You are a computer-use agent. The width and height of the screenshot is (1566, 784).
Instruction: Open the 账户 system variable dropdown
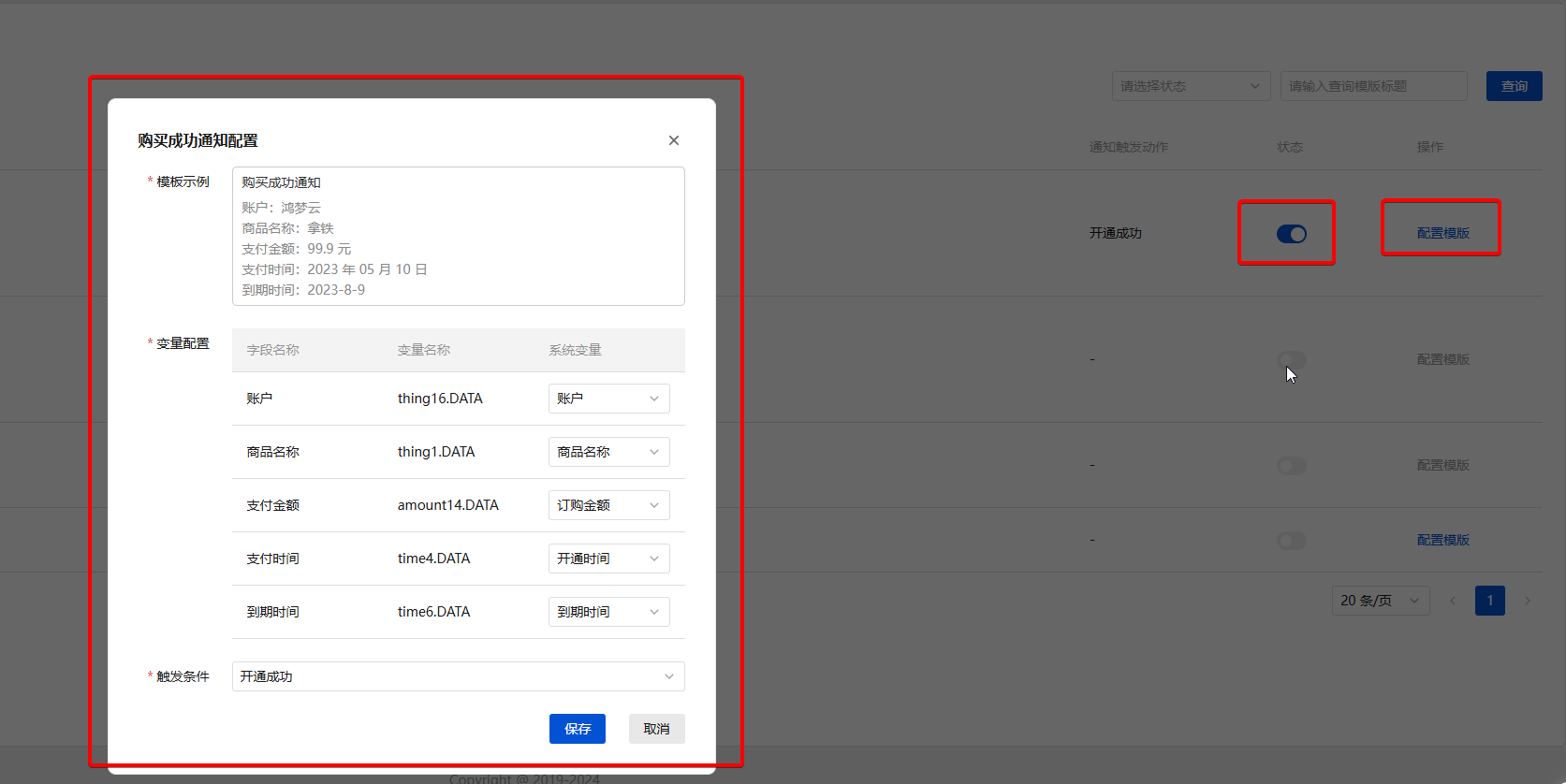[609, 399]
